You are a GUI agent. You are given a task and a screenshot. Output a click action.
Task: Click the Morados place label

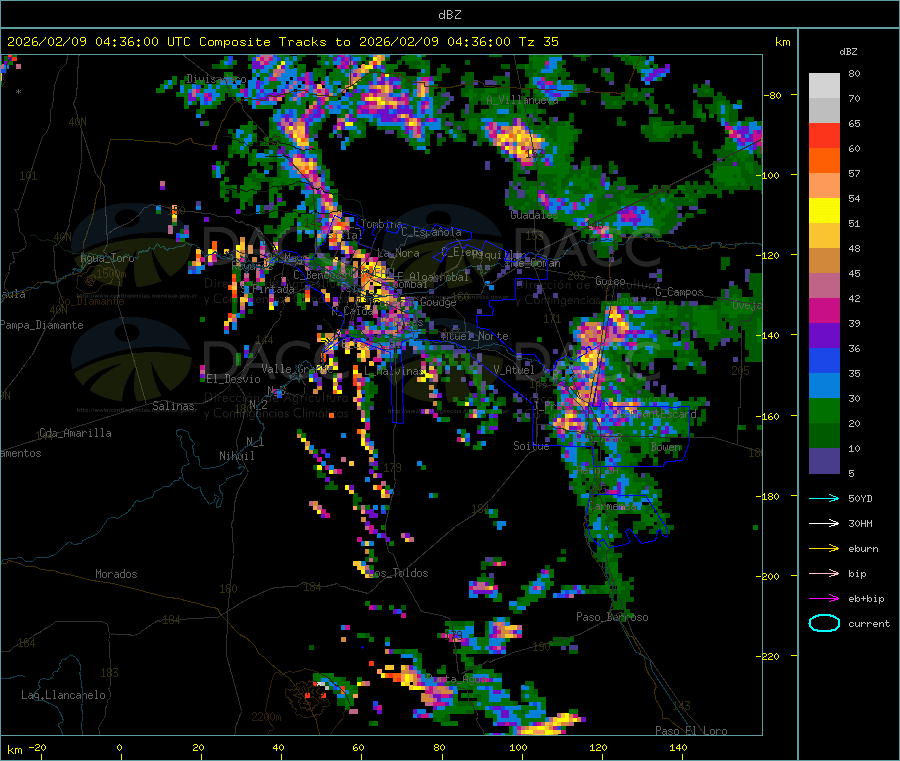tap(116, 574)
